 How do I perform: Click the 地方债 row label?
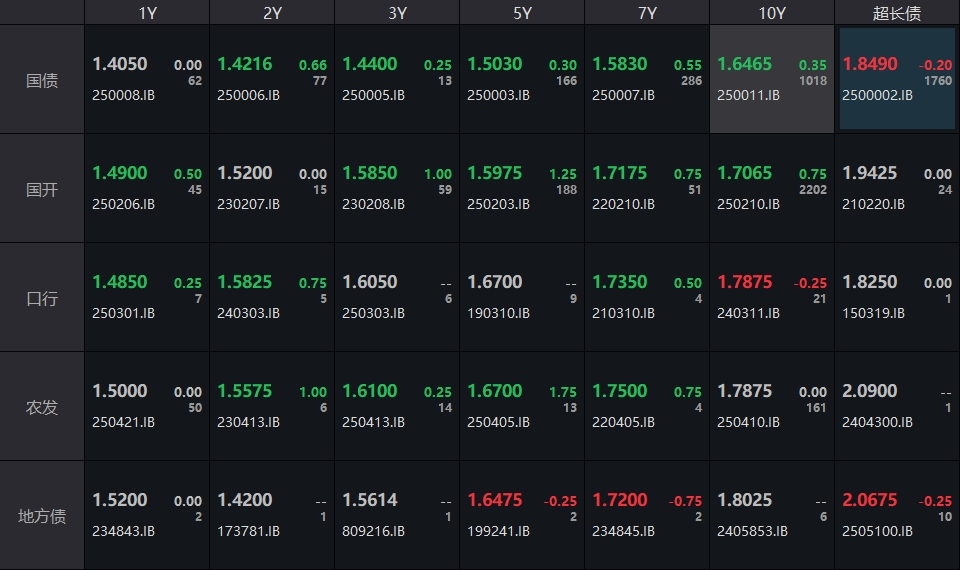(42, 516)
